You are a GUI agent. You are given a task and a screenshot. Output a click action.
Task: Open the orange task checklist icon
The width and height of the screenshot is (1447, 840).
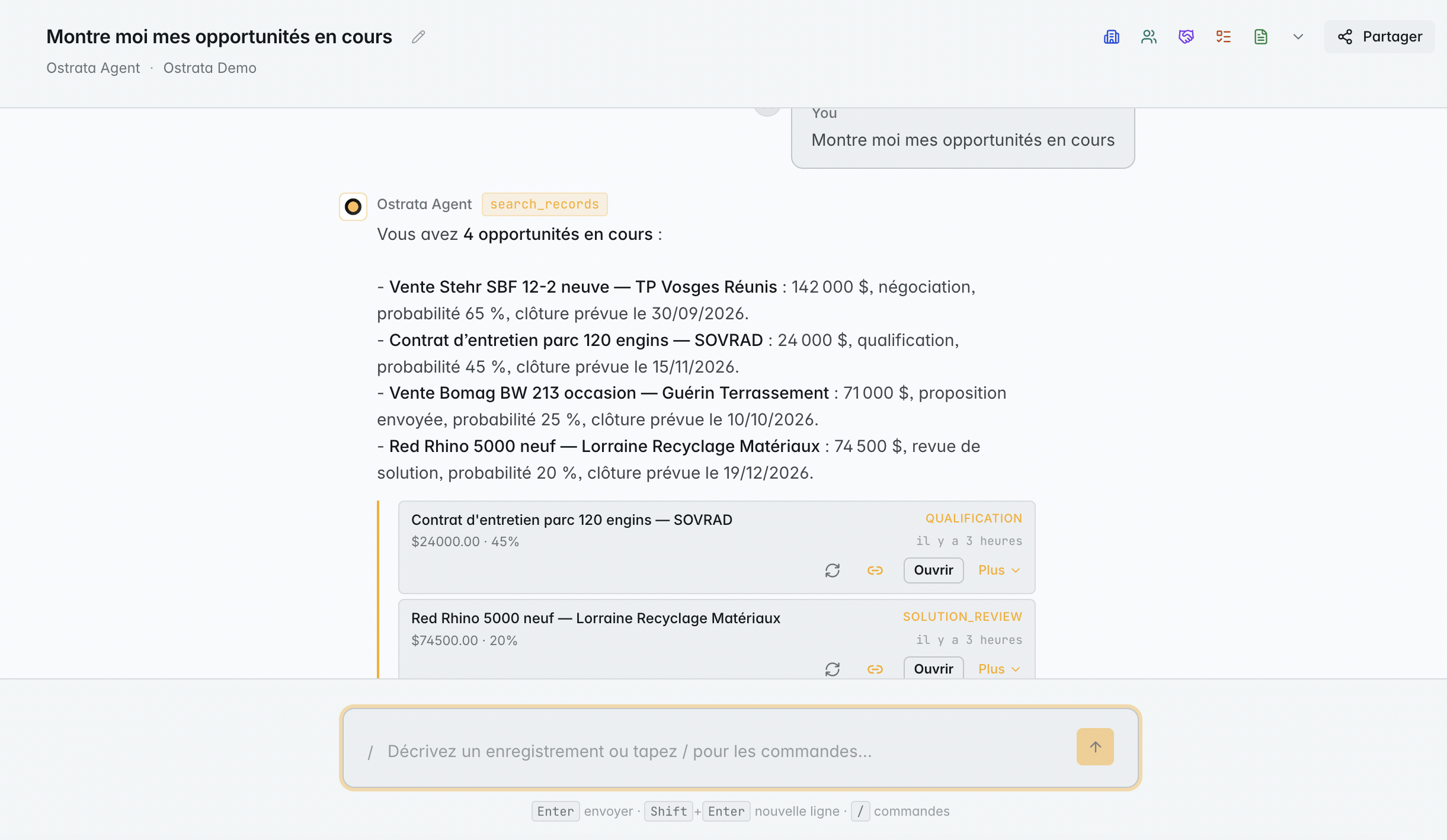(x=1223, y=37)
